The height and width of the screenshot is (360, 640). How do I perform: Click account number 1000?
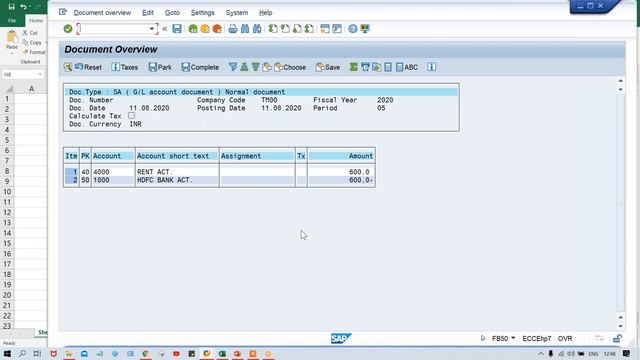[x=101, y=180]
